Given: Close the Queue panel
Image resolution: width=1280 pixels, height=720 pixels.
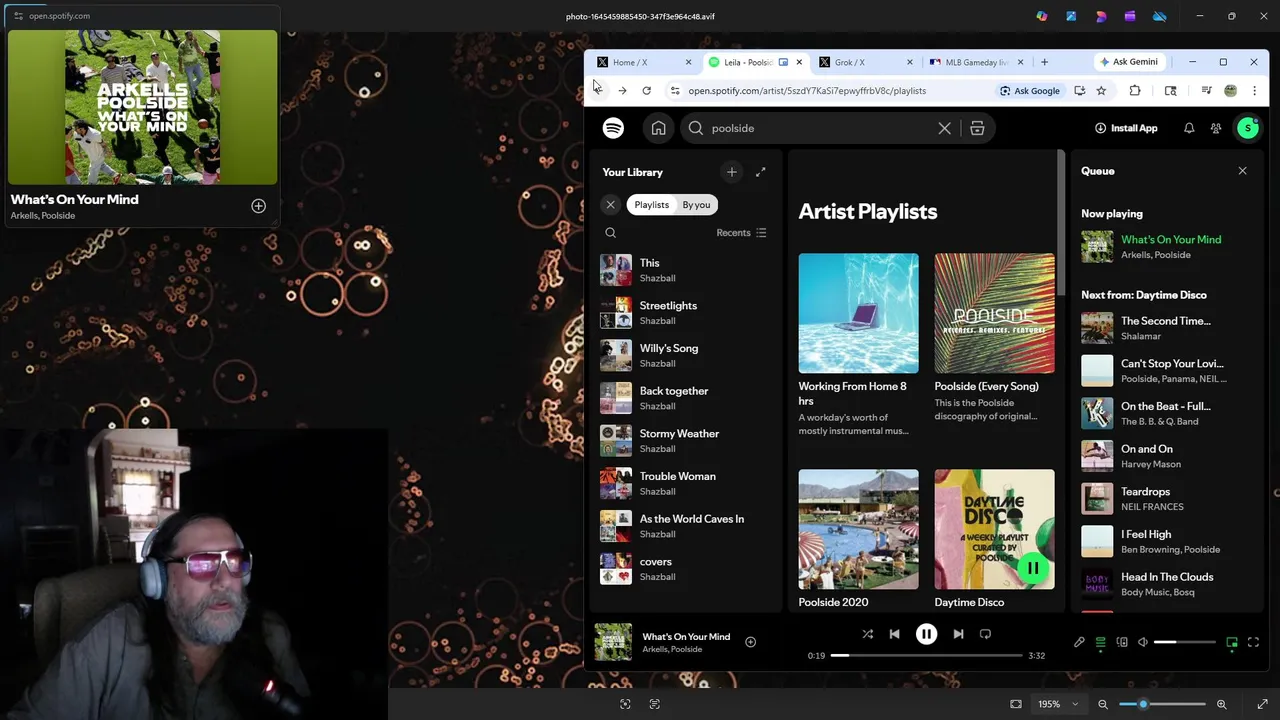Looking at the screenshot, I should point(1242,171).
